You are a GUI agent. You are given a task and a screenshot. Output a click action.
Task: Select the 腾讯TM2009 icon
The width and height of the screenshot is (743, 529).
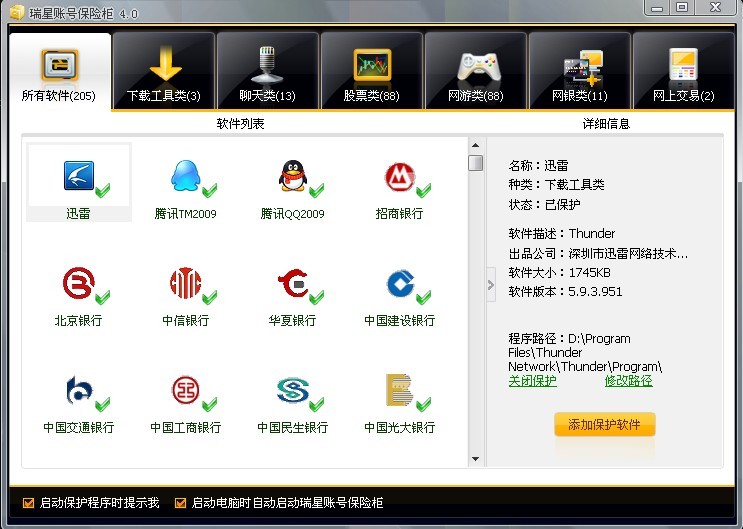[x=185, y=175]
